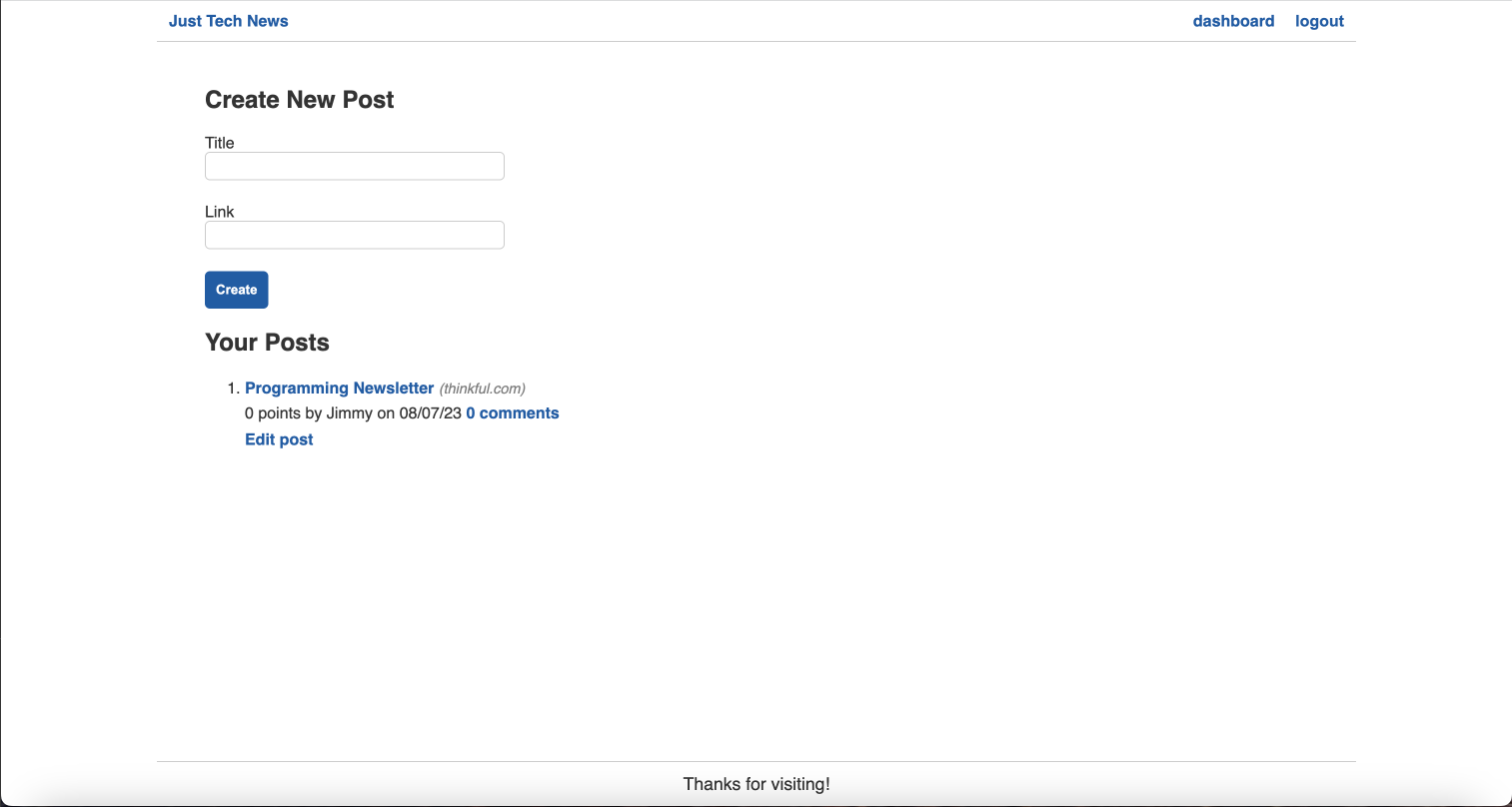Open the Programming Newsletter post link
Viewport: 1512px width, 807px height.
point(339,389)
